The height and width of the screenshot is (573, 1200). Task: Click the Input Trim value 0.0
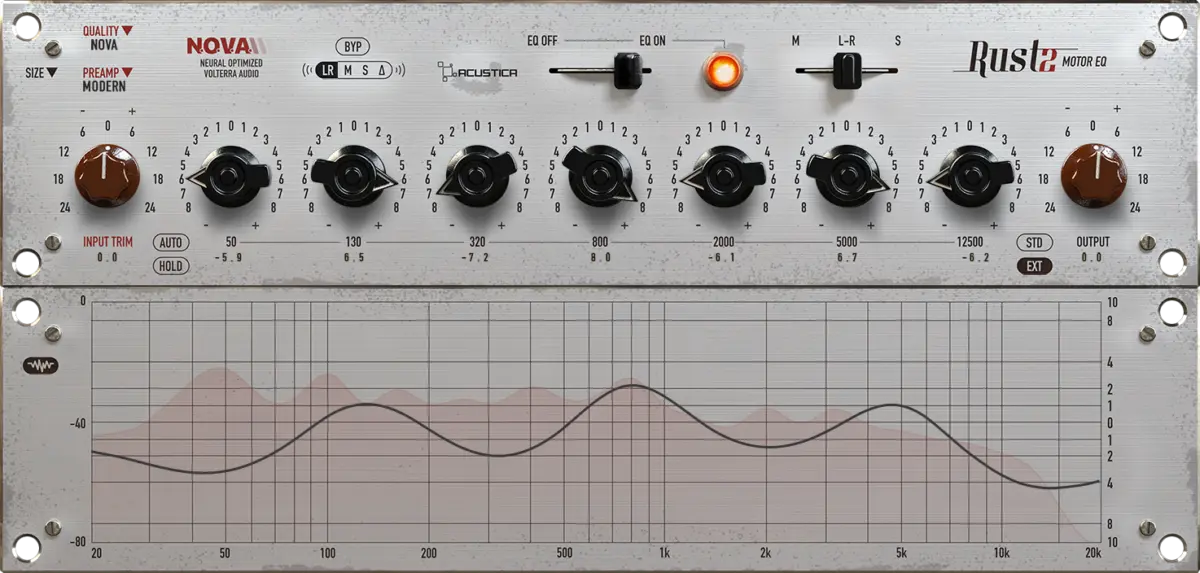point(107,258)
